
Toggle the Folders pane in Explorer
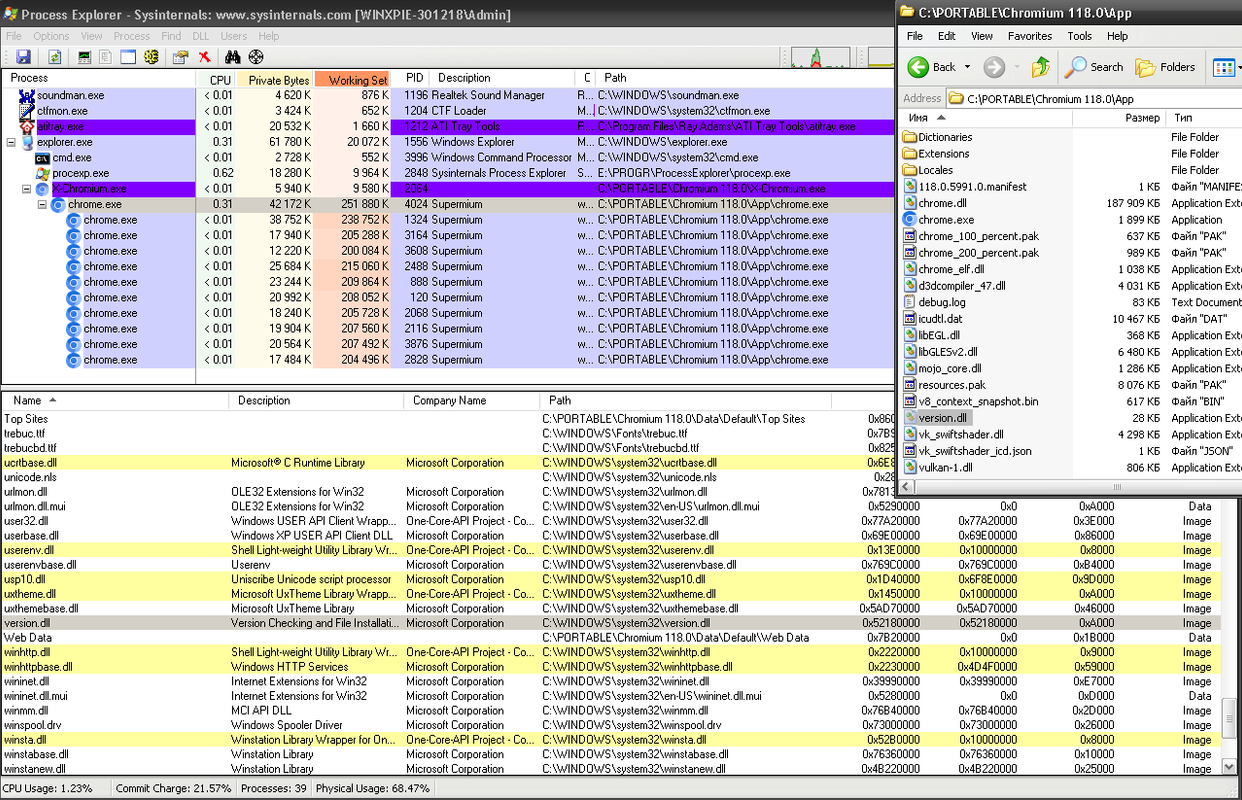(x=1166, y=67)
